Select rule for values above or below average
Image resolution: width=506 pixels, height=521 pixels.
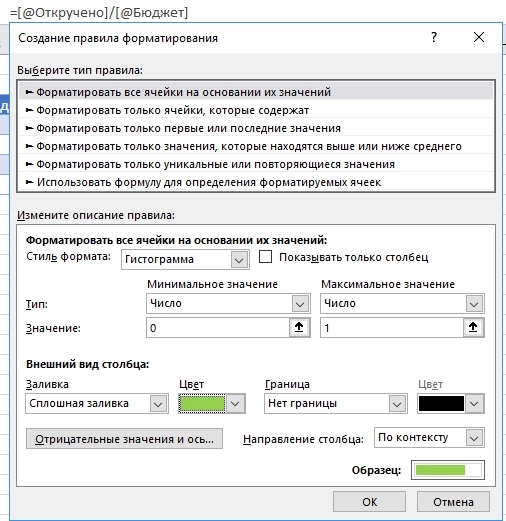click(x=256, y=146)
